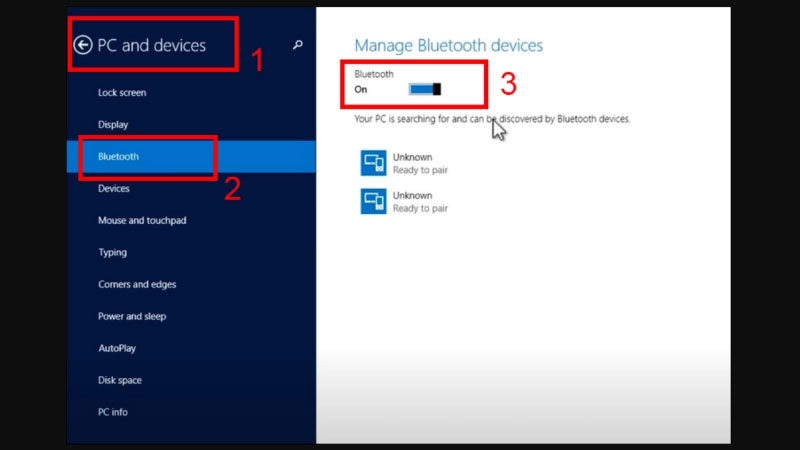Select Bluetooth in the sidebar
Screen dimensions: 800x450
tap(118, 157)
